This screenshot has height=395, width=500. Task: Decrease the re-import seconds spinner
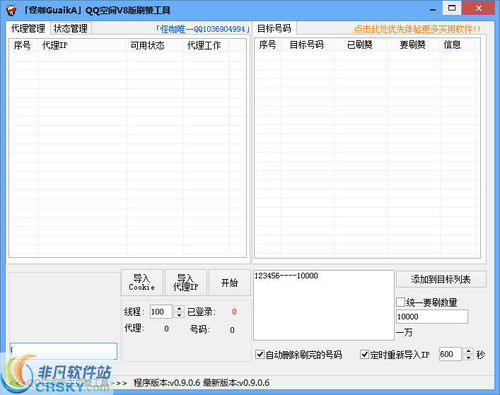tap(469, 357)
